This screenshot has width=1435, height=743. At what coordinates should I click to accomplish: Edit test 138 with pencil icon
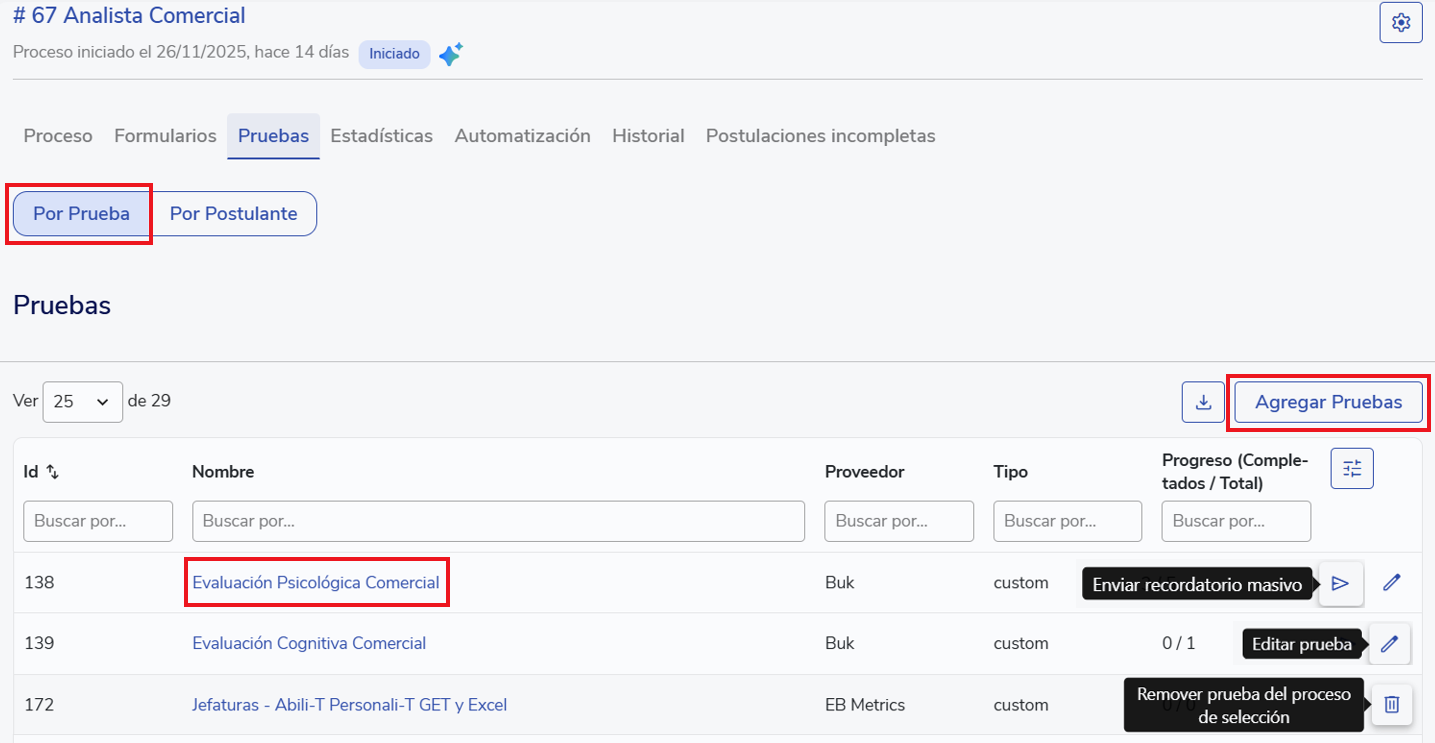pyautogui.click(x=1391, y=583)
